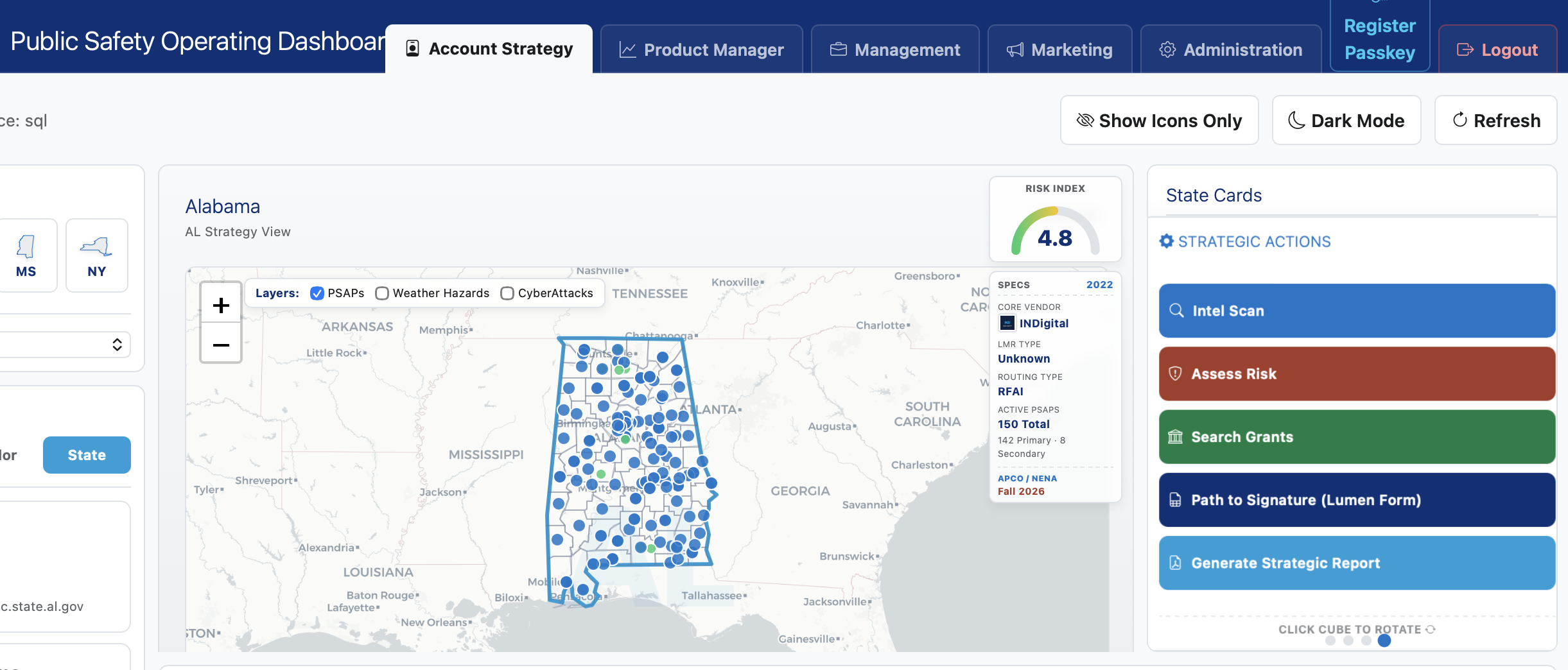This screenshot has width=1568, height=670.
Task: Toggle Show Icons Only view
Action: (1159, 120)
